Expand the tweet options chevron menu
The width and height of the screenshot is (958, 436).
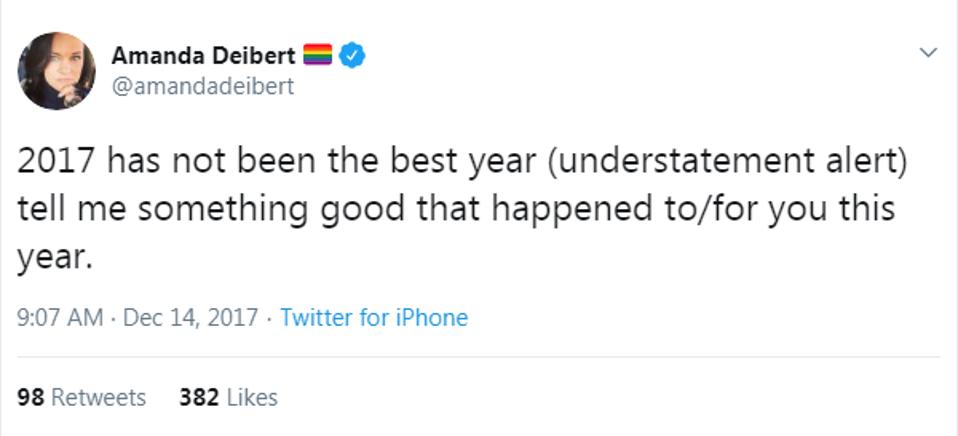pos(928,53)
